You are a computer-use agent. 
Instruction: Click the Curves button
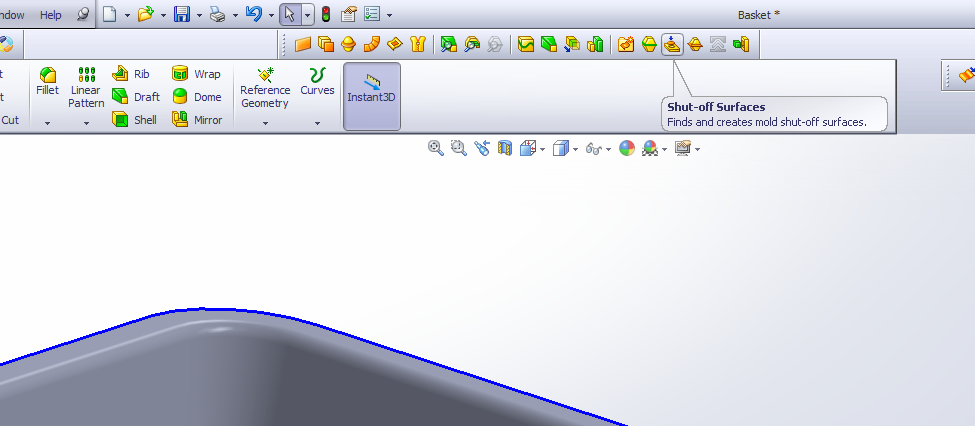(x=317, y=81)
